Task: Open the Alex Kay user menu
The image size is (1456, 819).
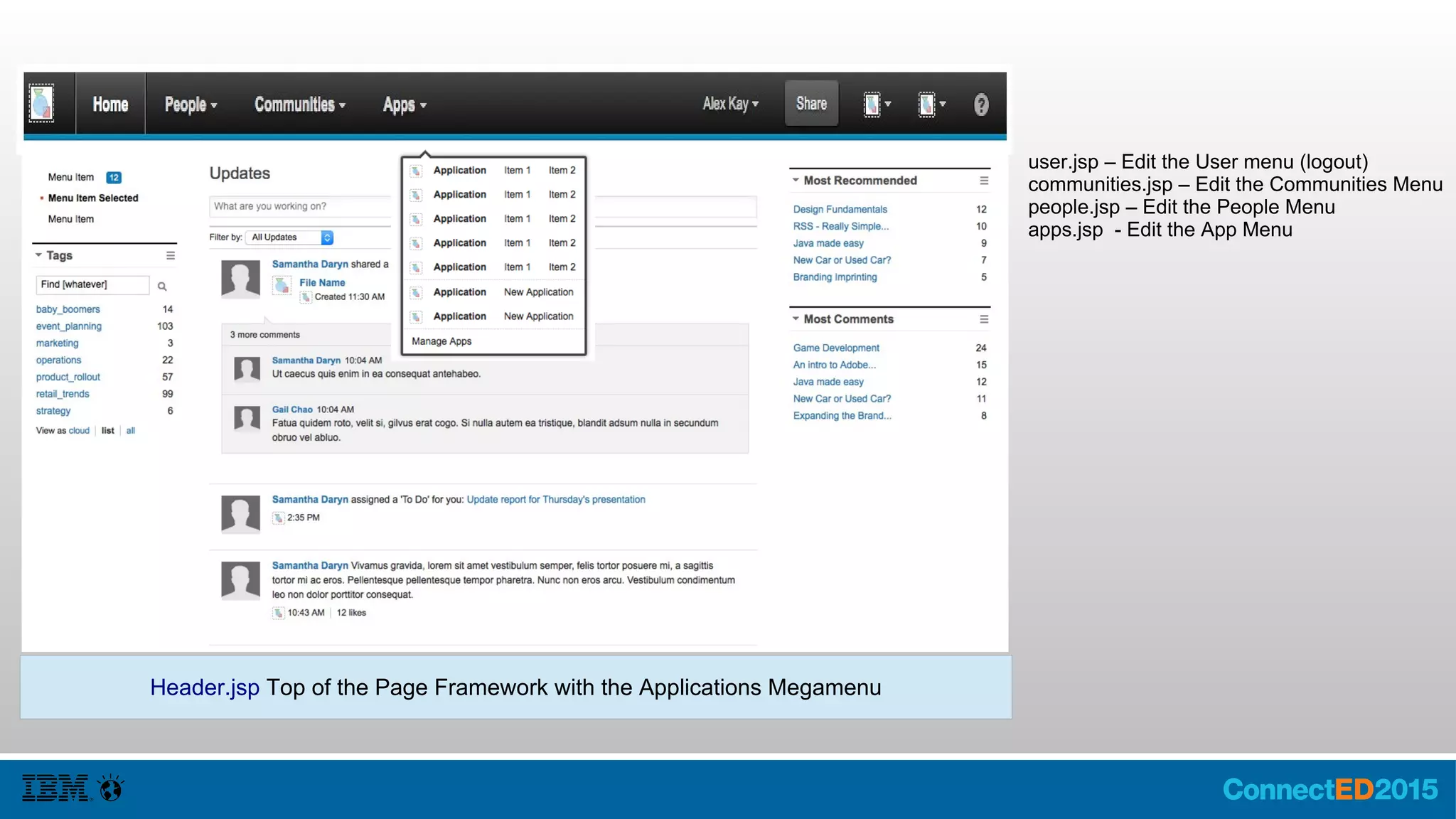Action: click(731, 104)
